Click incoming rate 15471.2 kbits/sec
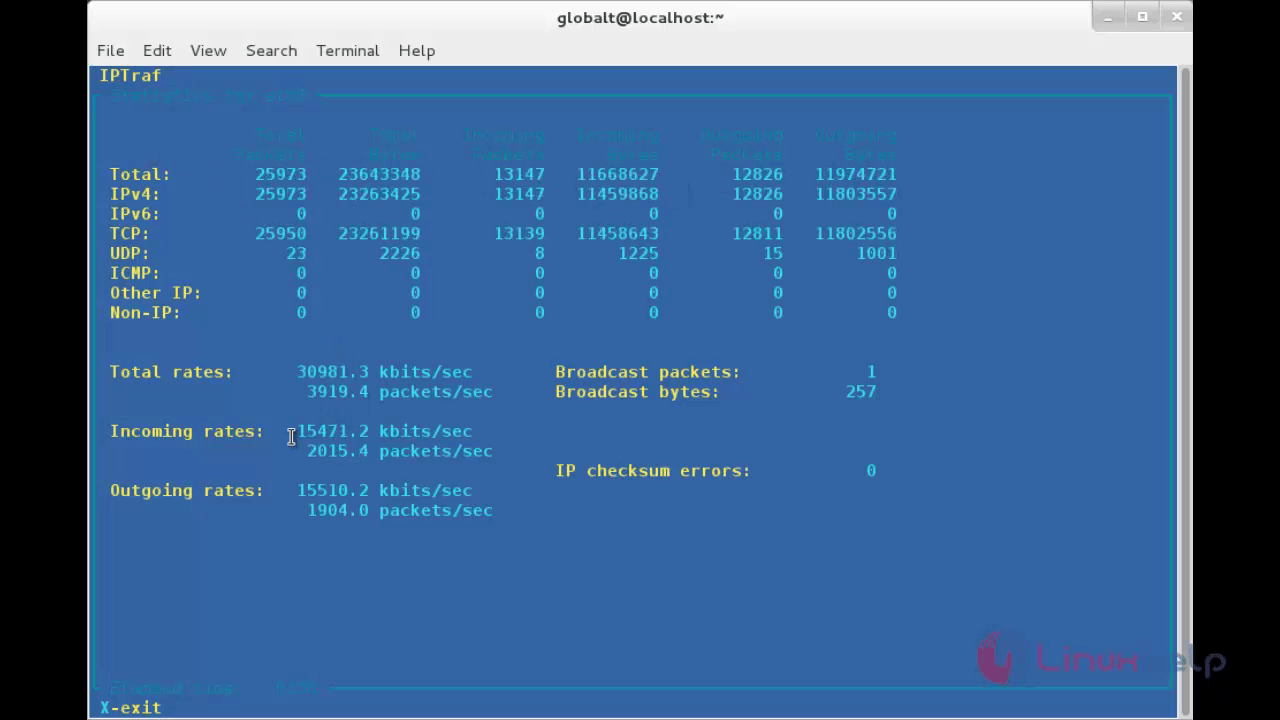Screen dimensions: 1280x720 click(384, 431)
